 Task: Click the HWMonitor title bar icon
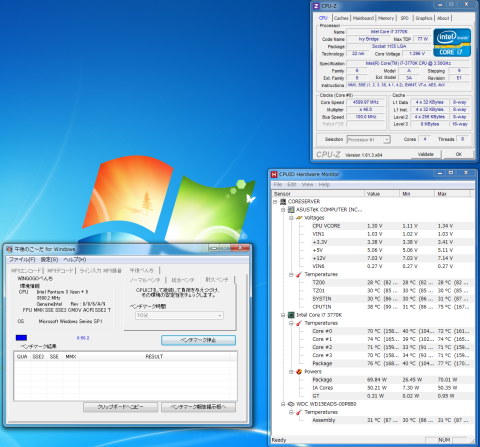[x=274, y=174]
